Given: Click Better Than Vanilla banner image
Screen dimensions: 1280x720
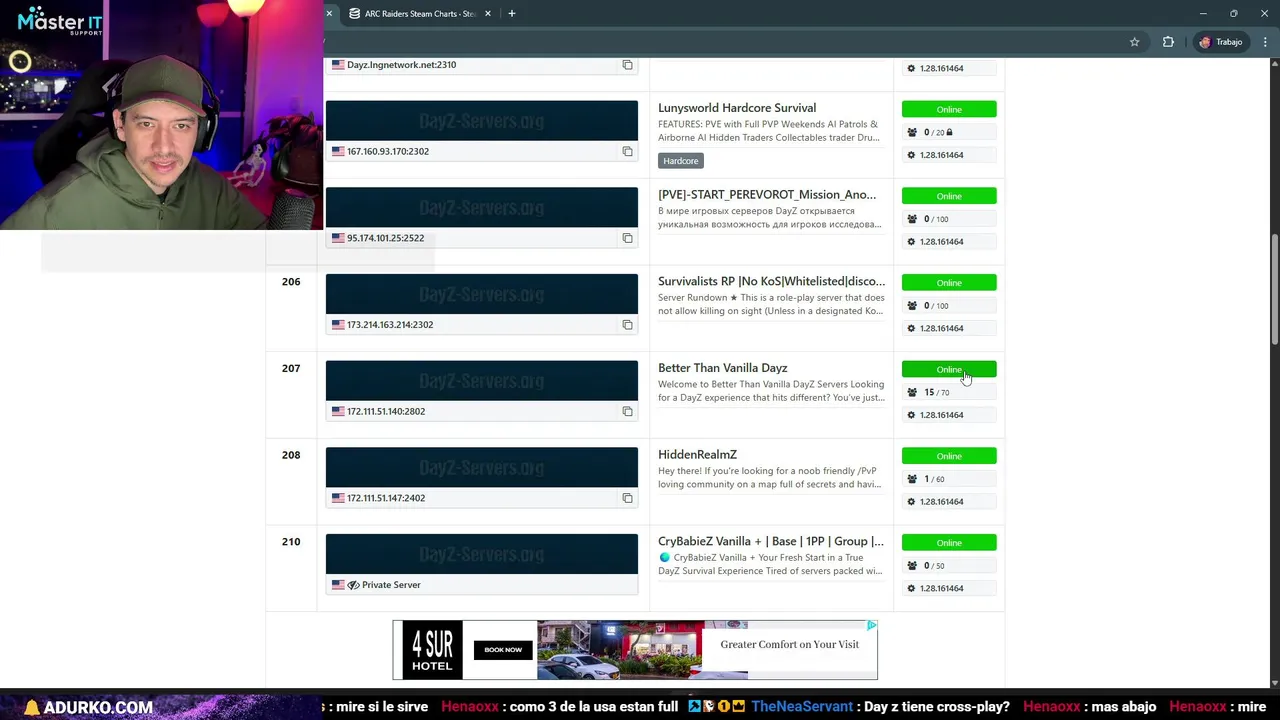Looking at the screenshot, I should [481, 381].
